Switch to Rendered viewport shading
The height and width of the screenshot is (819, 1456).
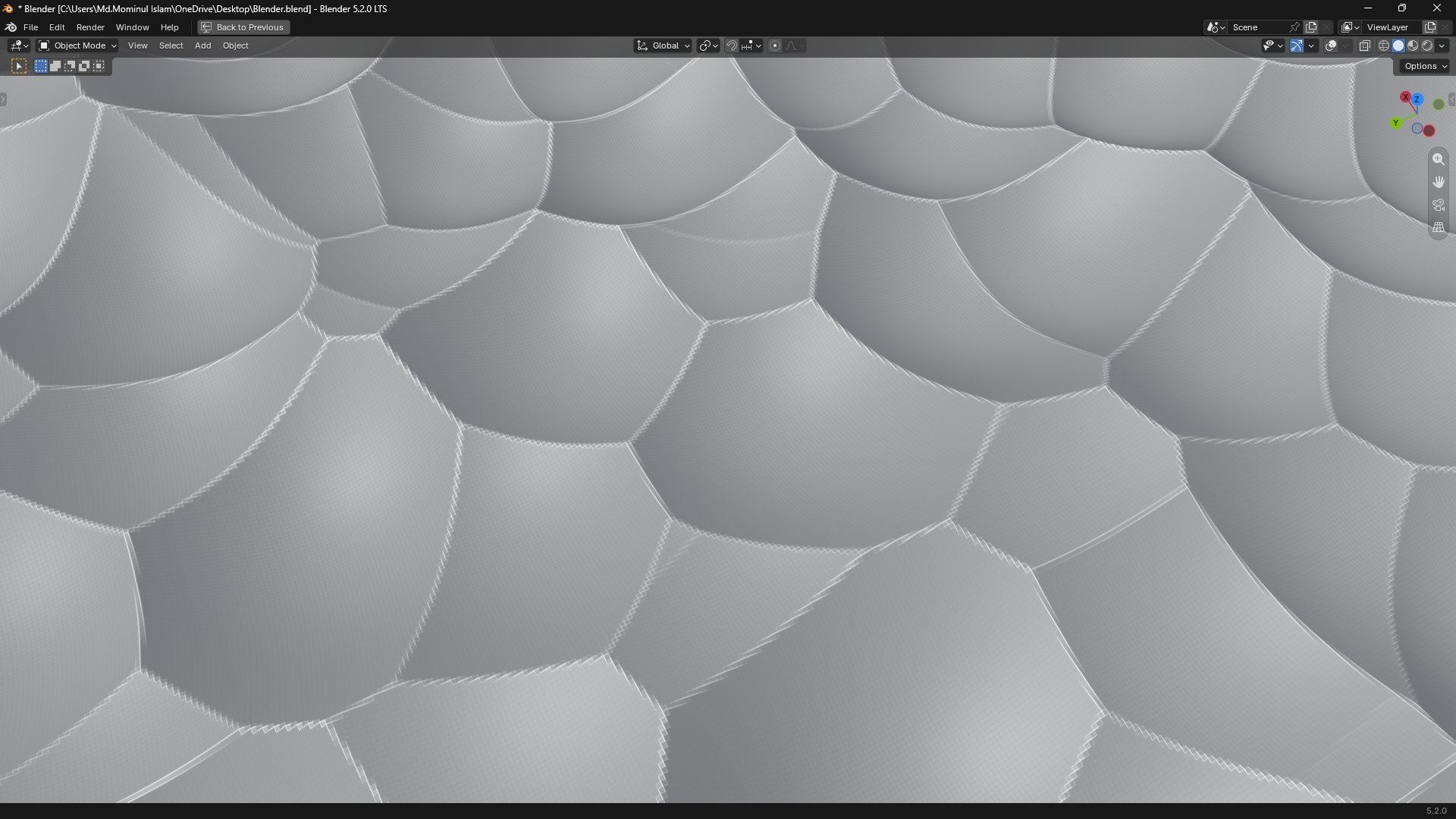[x=1427, y=45]
